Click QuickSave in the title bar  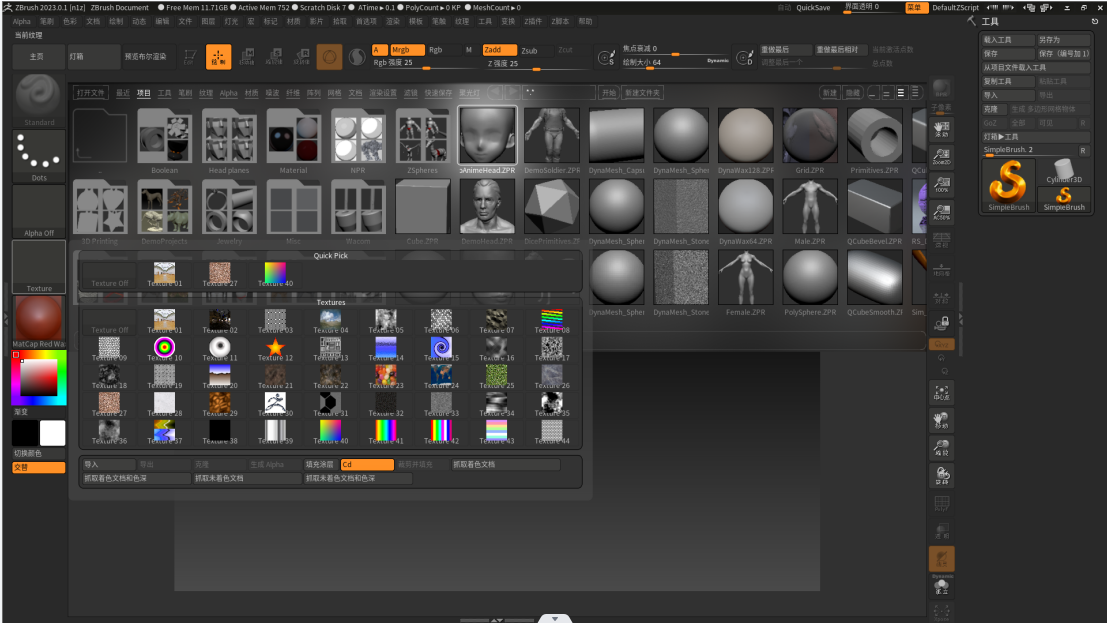tap(813, 7)
